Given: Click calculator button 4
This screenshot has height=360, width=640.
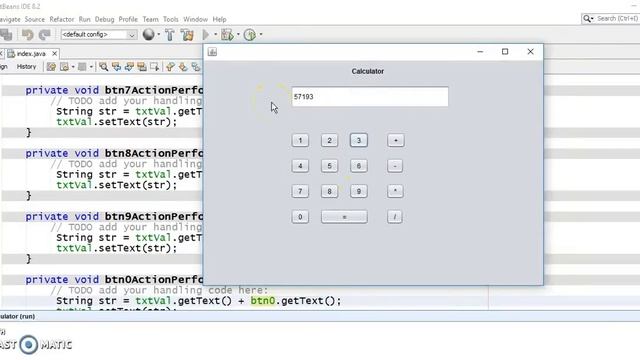Looking at the screenshot, I should [300, 166].
